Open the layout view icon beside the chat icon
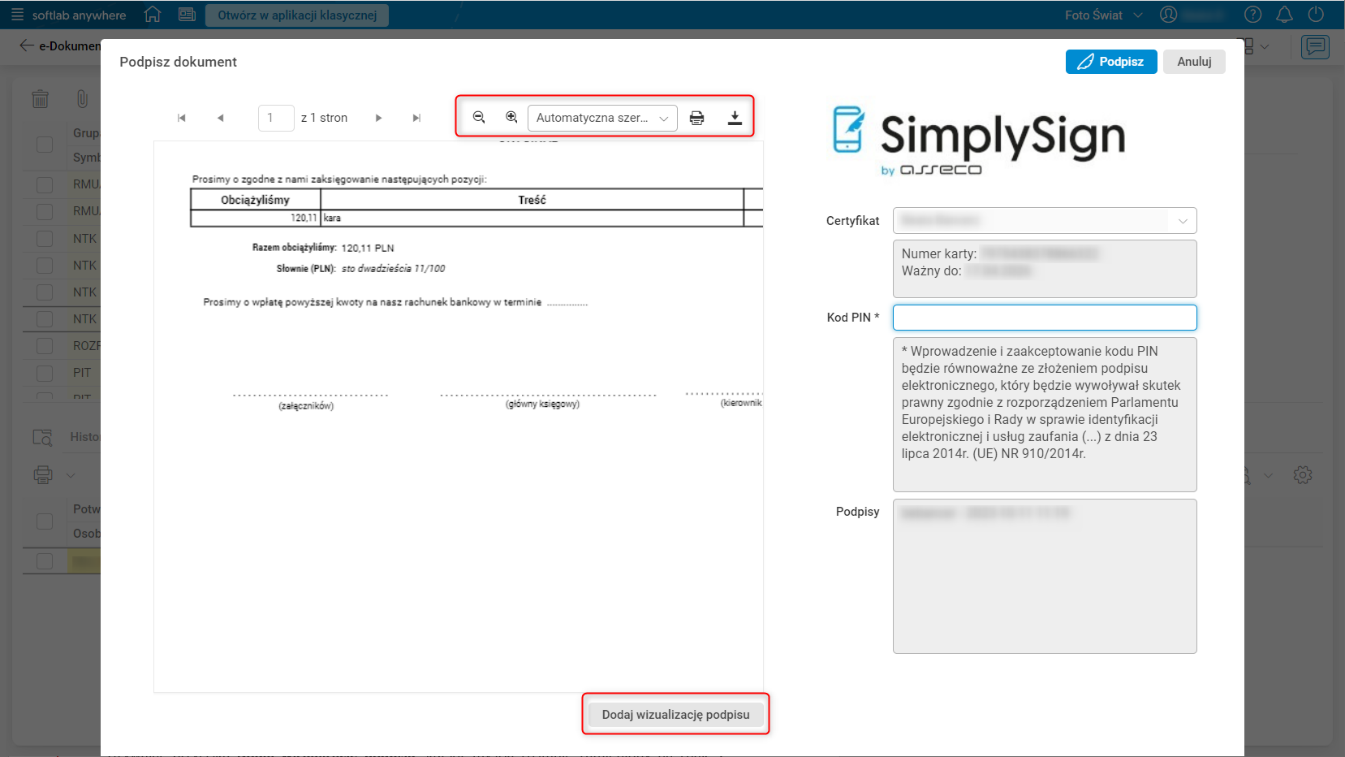This screenshot has height=757, width=1345. click(x=1247, y=46)
